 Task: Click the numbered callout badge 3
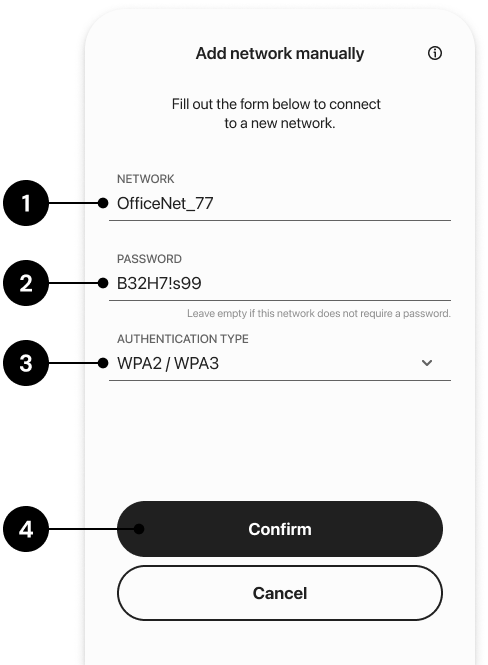click(26, 363)
